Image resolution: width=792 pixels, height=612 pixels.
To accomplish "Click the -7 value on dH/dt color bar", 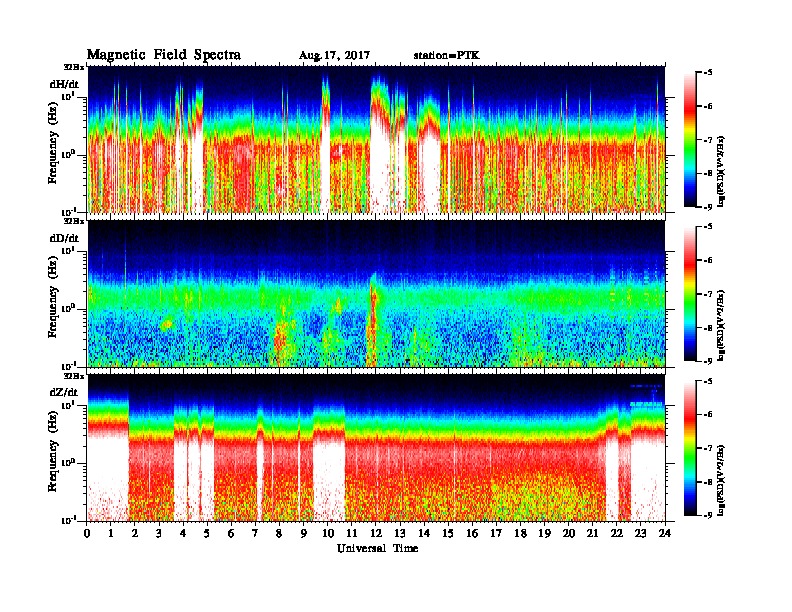I will click(708, 140).
